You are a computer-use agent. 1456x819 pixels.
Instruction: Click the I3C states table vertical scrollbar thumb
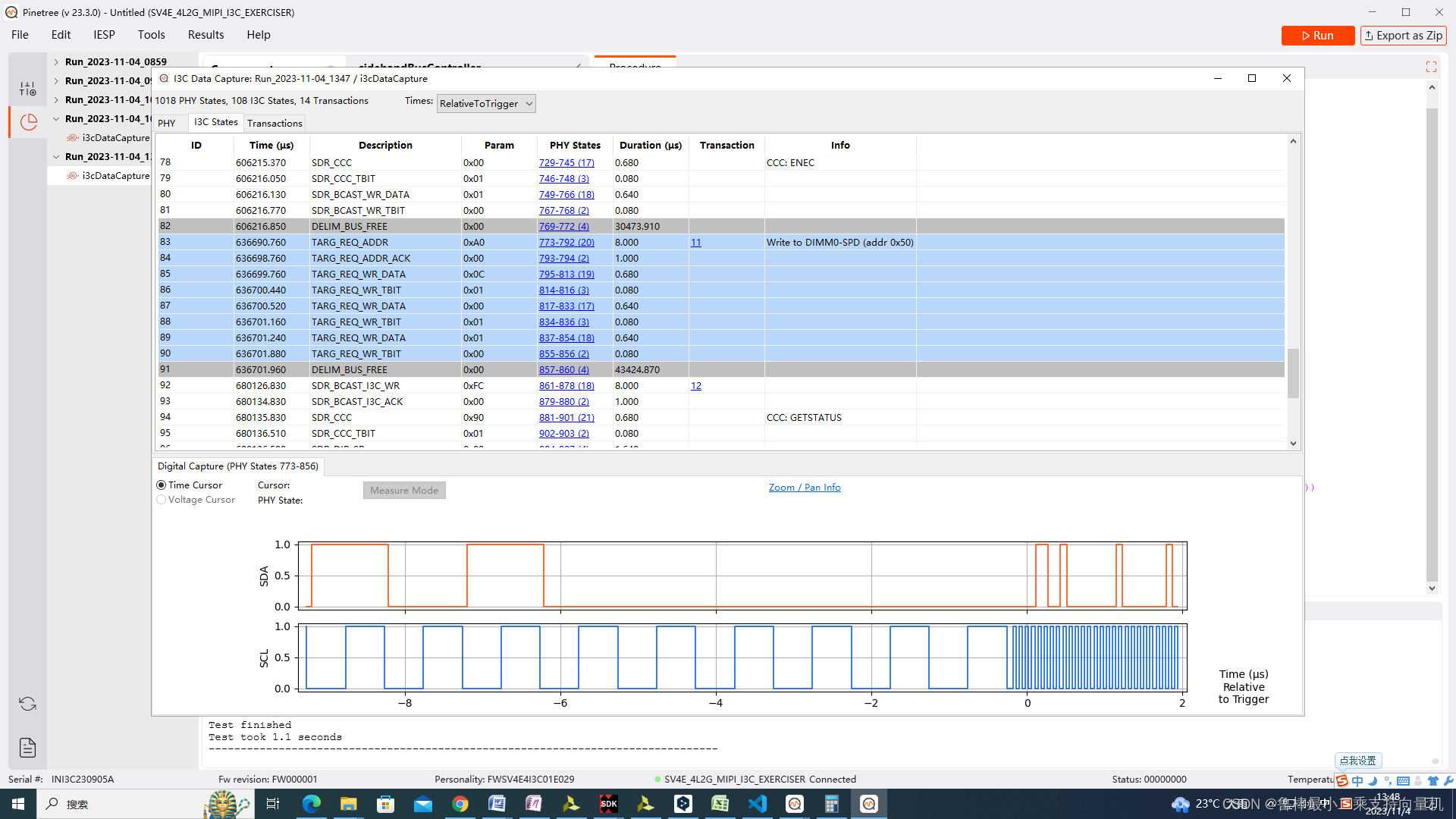click(1293, 372)
